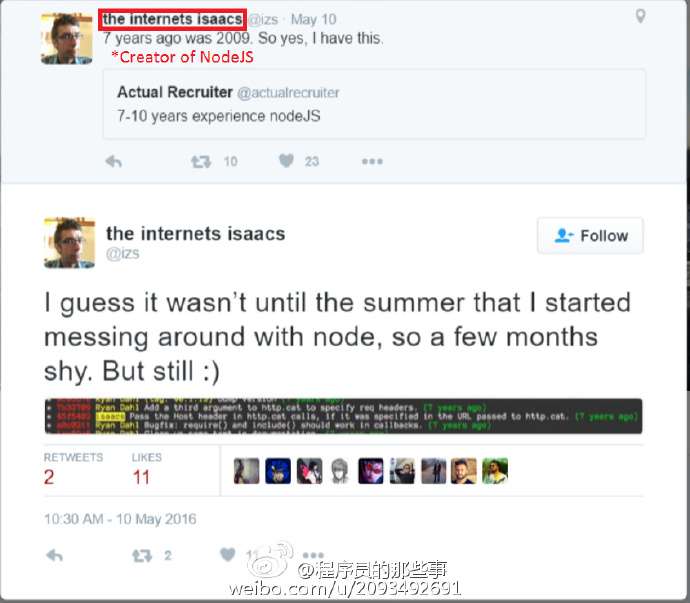
Task: Reply to the bottom main tweet
Action: tap(55, 556)
